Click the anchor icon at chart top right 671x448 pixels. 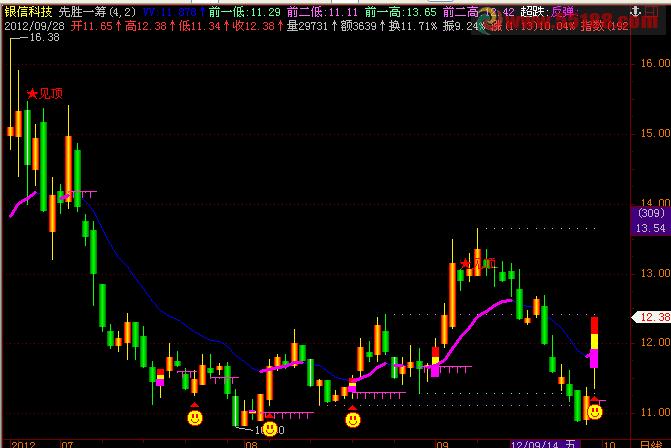tap(635, 11)
